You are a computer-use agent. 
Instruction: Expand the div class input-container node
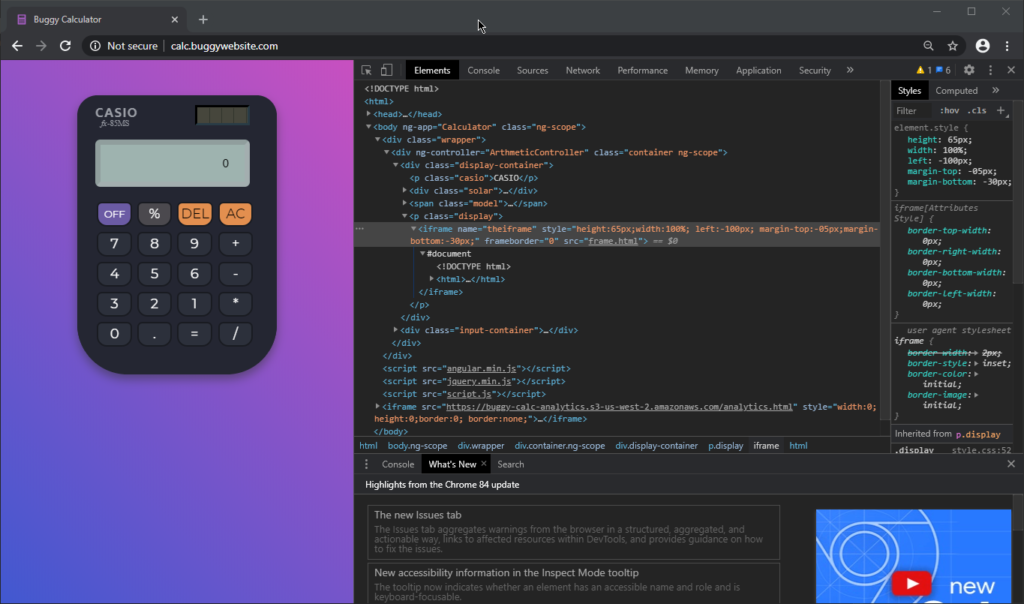pos(396,330)
